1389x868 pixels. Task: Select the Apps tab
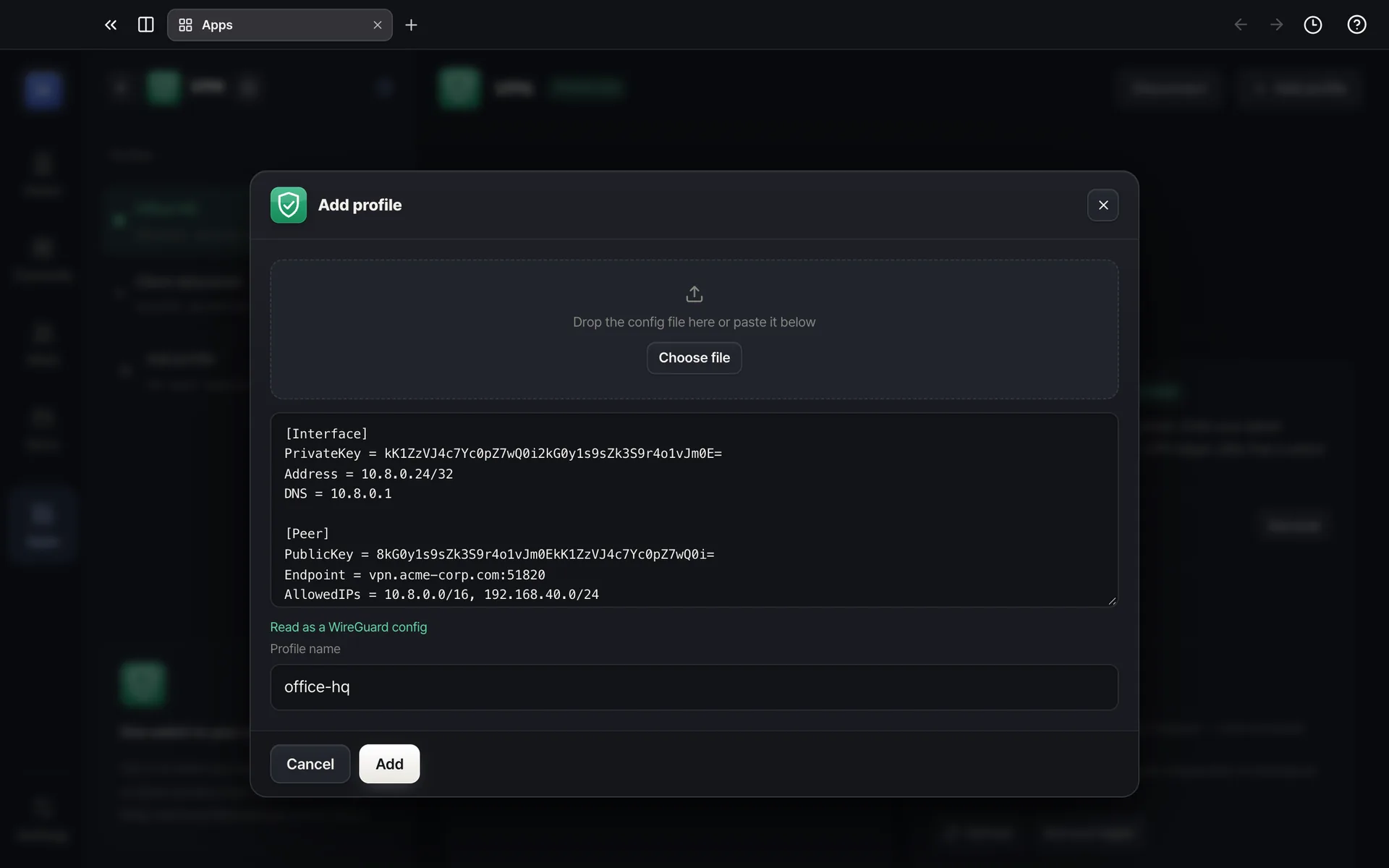(279, 25)
